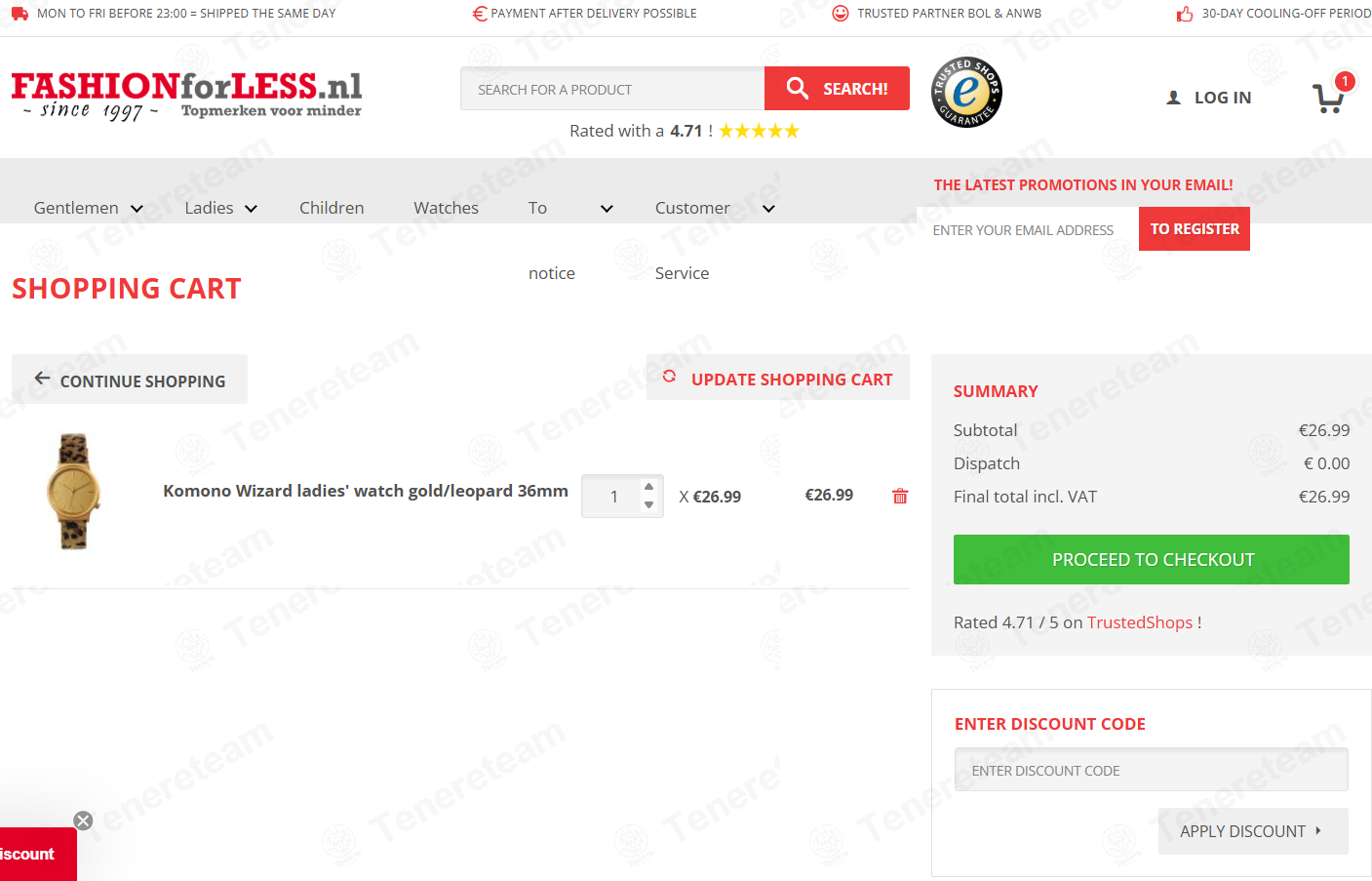Delete Komono watch with trash icon
Image resolution: width=1372 pixels, height=881 pixels.
click(x=900, y=496)
